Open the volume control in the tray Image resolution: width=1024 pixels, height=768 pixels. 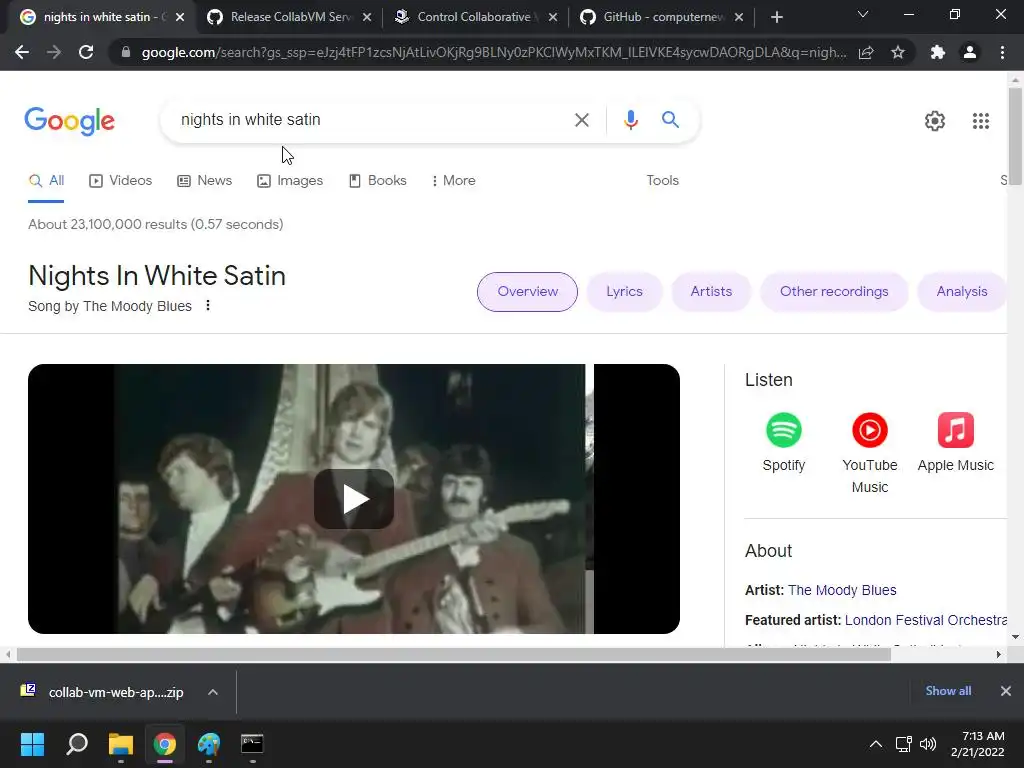[927, 744]
